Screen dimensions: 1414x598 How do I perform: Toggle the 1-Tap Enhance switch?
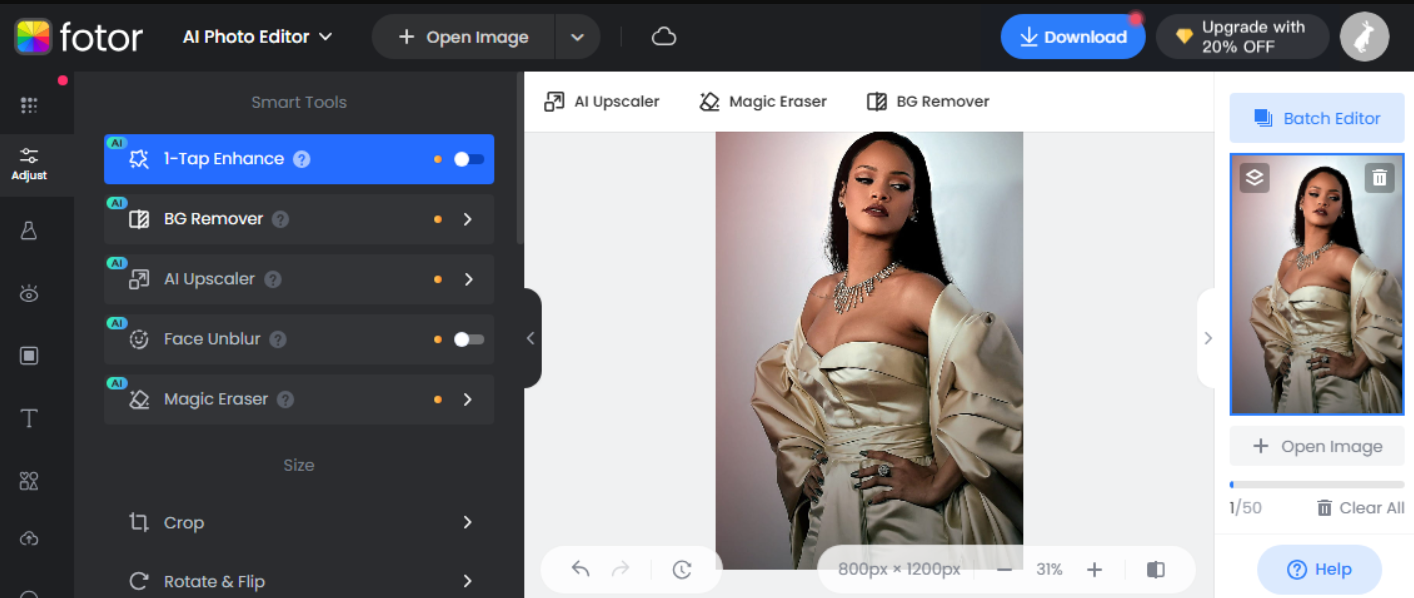(x=468, y=159)
